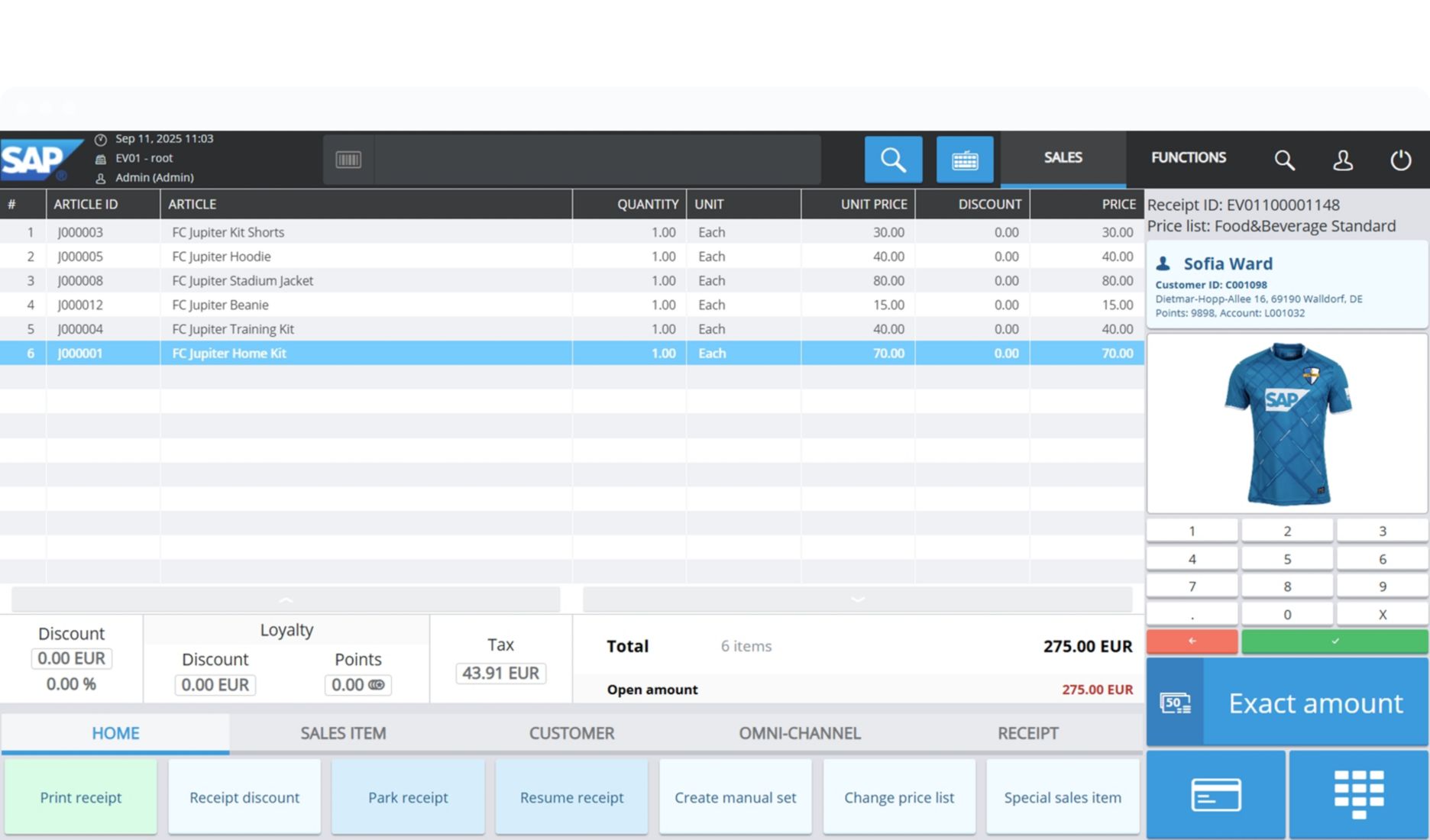This screenshot has height=840, width=1430.
Task: Switch to the RECEIPT tab
Action: (x=1027, y=732)
